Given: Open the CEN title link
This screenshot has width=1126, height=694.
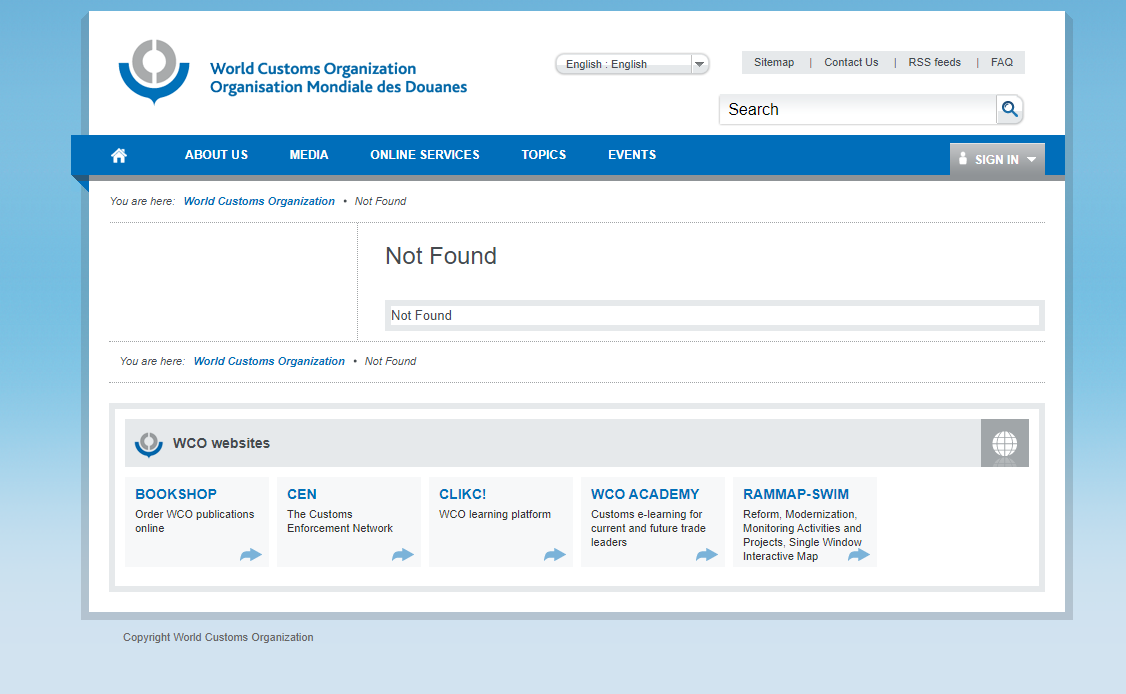Looking at the screenshot, I should click(302, 494).
